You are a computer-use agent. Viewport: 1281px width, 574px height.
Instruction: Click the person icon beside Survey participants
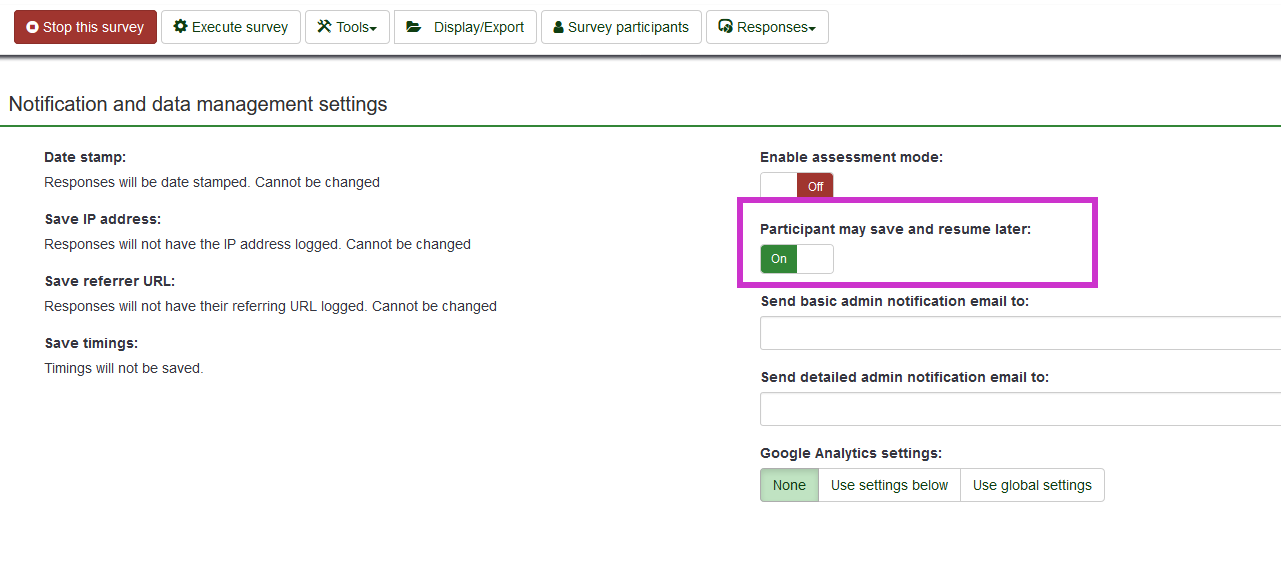(558, 28)
